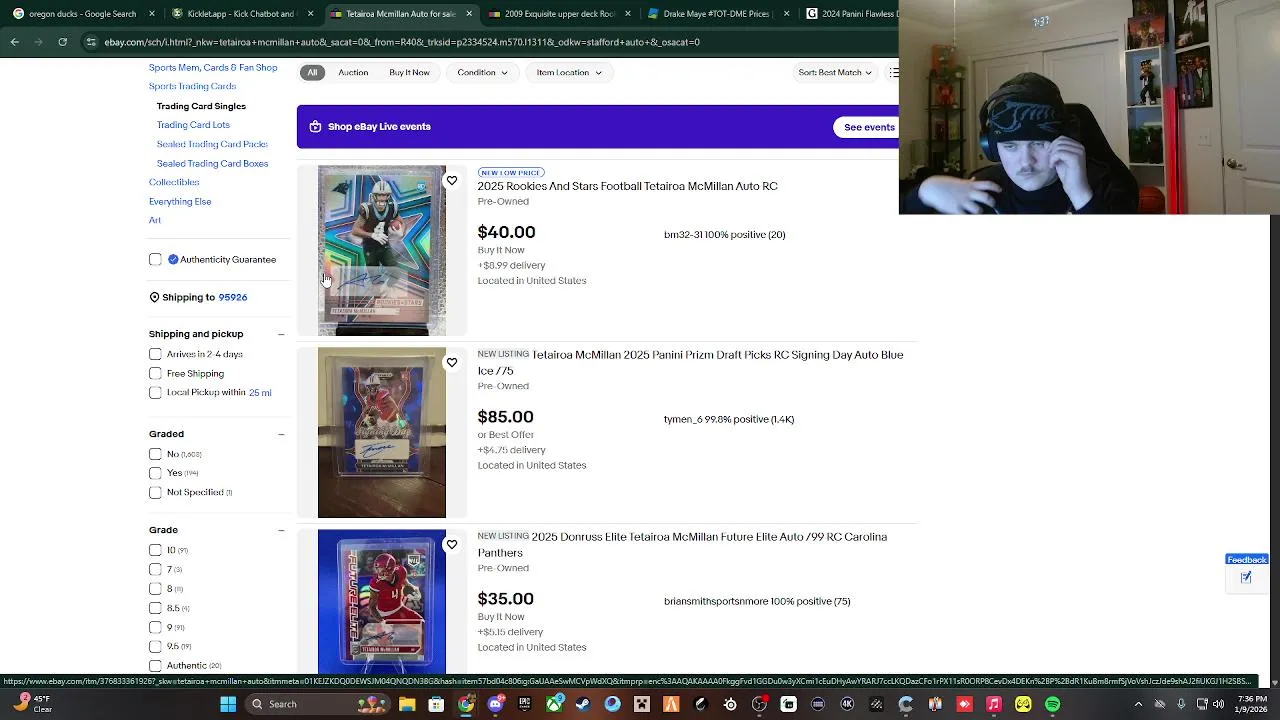Open Prizm Blue Ice card thumbnail

coord(382,432)
